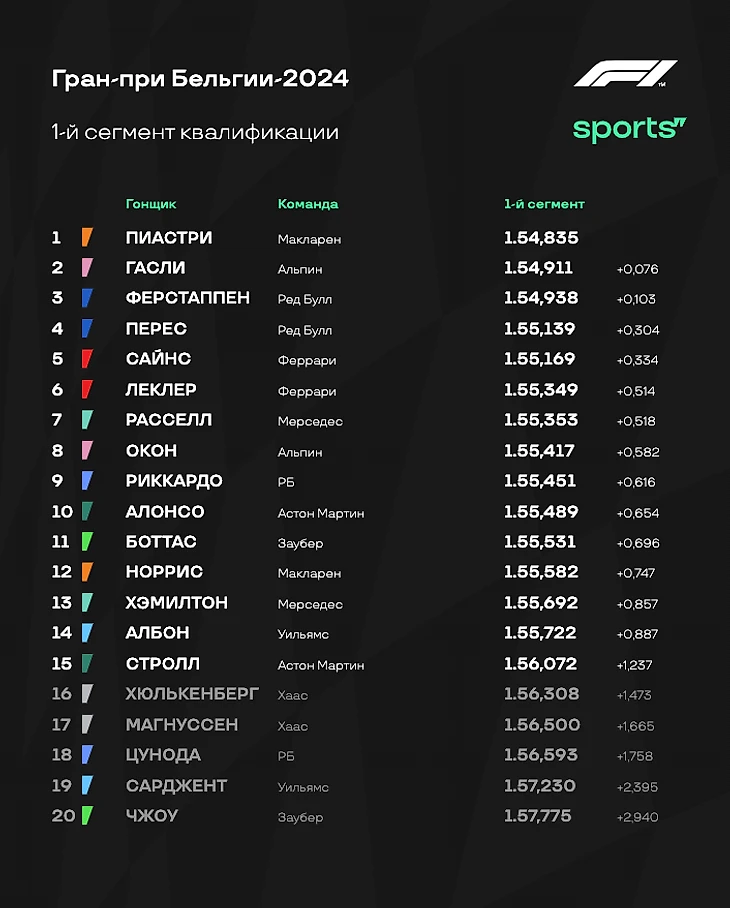This screenshot has width=730, height=908.
Task: Click the blue flag beside ФЕРСТАППЕН
Action: click(87, 298)
